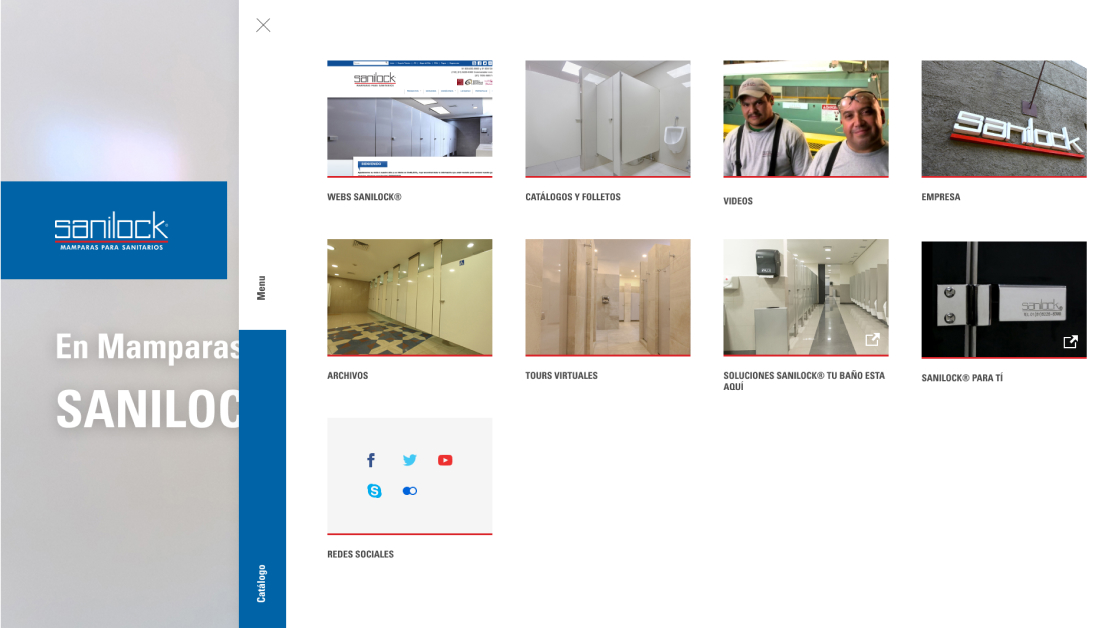Open Soluciones Sanilock restroom thumbnail
Viewport: 1116px width, 628px height.
pyautogui.click(x=806, y=298)
